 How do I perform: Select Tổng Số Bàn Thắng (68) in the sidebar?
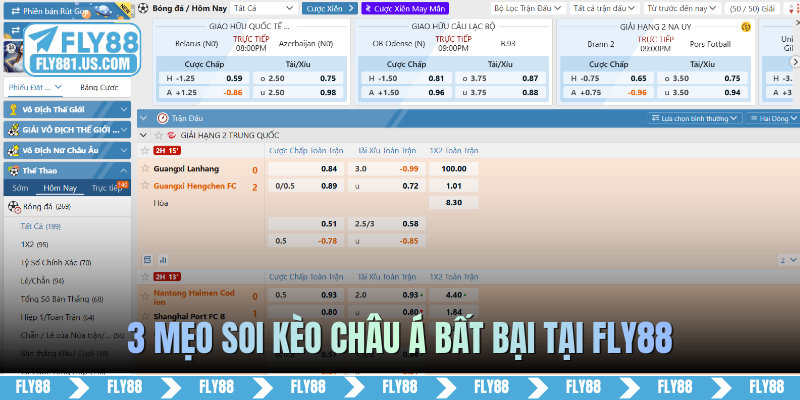point(62,299)
